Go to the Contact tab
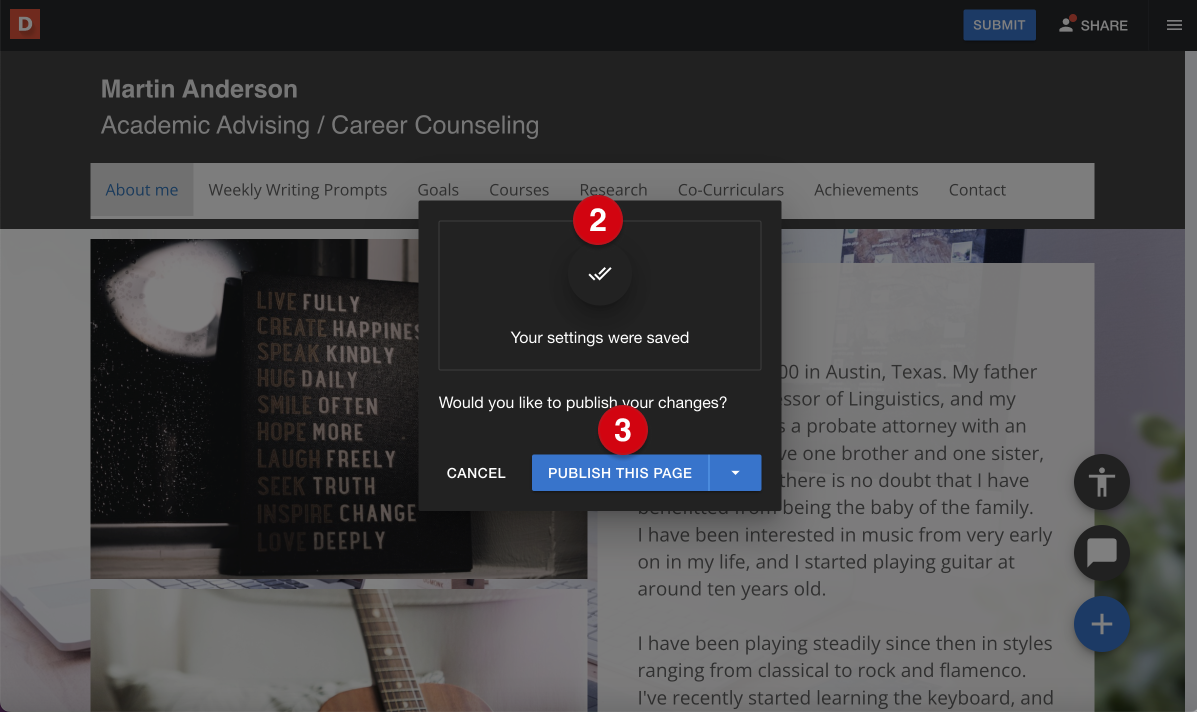This screenshot has height=712, width=1197. click(977, 190)
